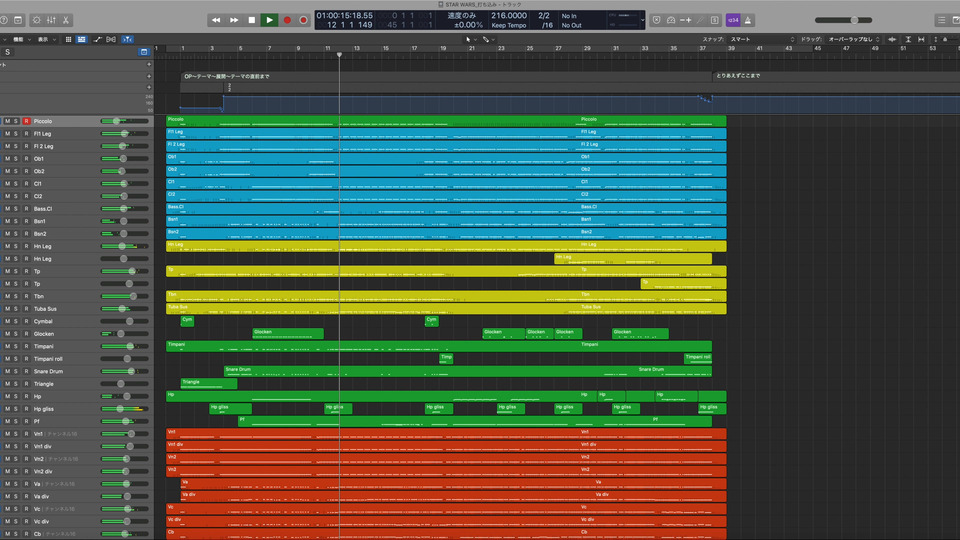The height and width of the screenshot is (540, 960).
Task: Solo the Ob1 track
Action: pyautogui.click(x=17, y=158)
